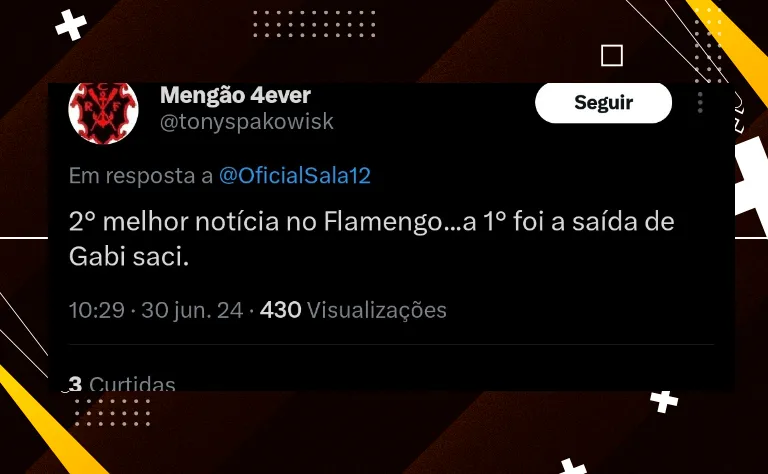Open the Mengão 4ever profile avatar
Image resolution: width=768 pixels, height=474 pixels.
pos(103,113)
